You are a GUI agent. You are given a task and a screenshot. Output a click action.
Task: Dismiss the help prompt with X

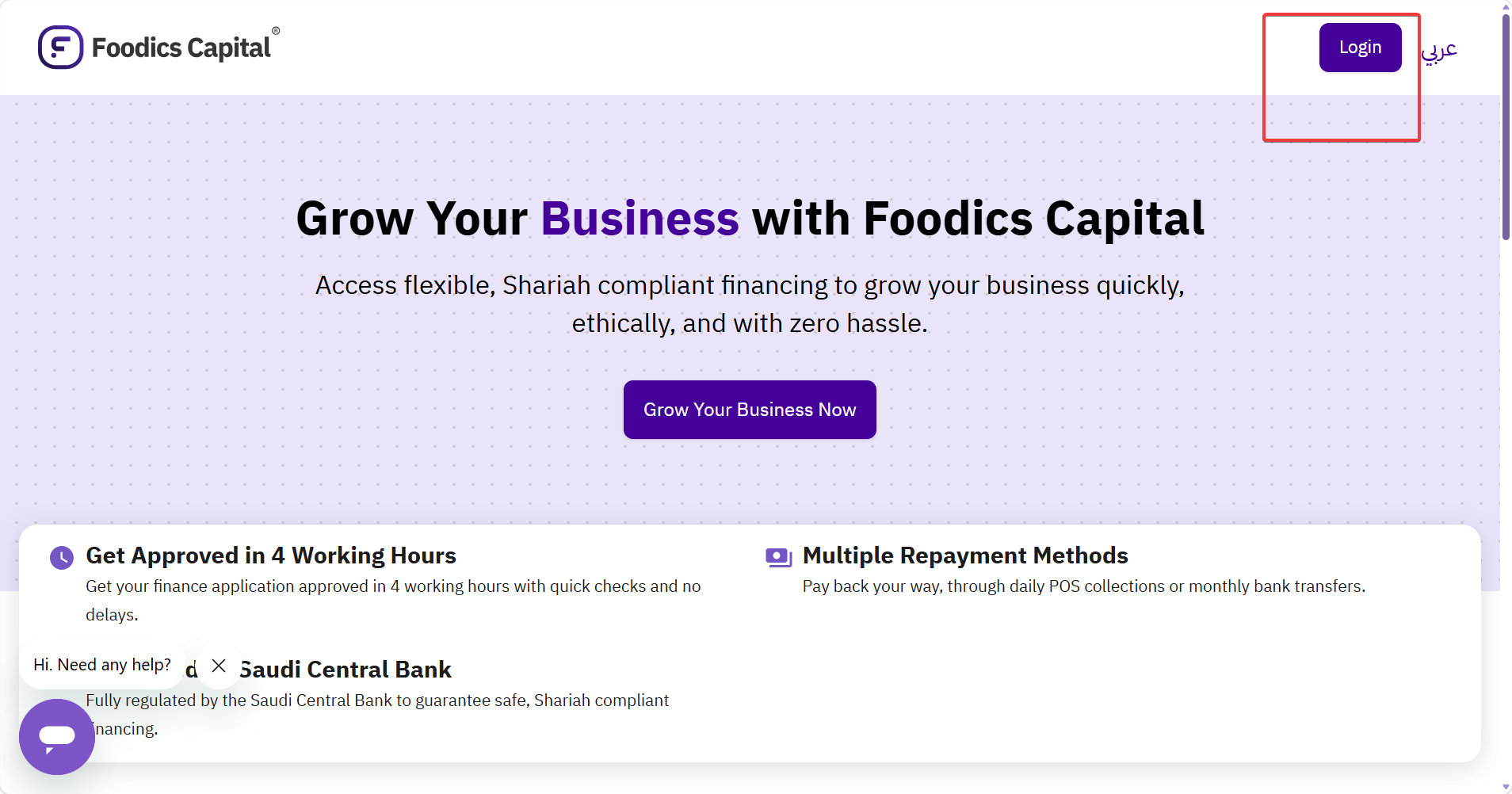click(220, 666)
